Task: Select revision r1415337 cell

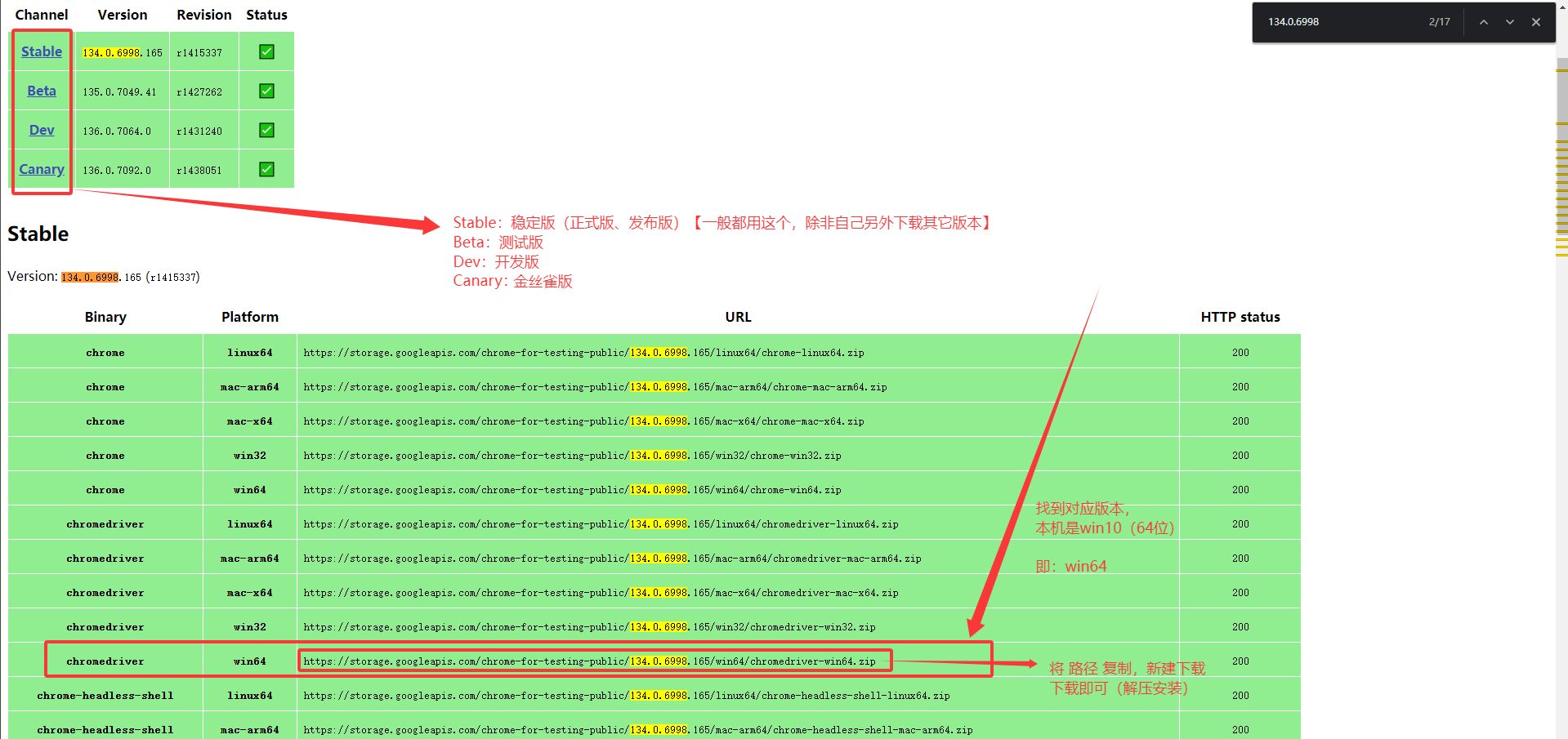Action: pyautogui.click(x=204, y=52)
